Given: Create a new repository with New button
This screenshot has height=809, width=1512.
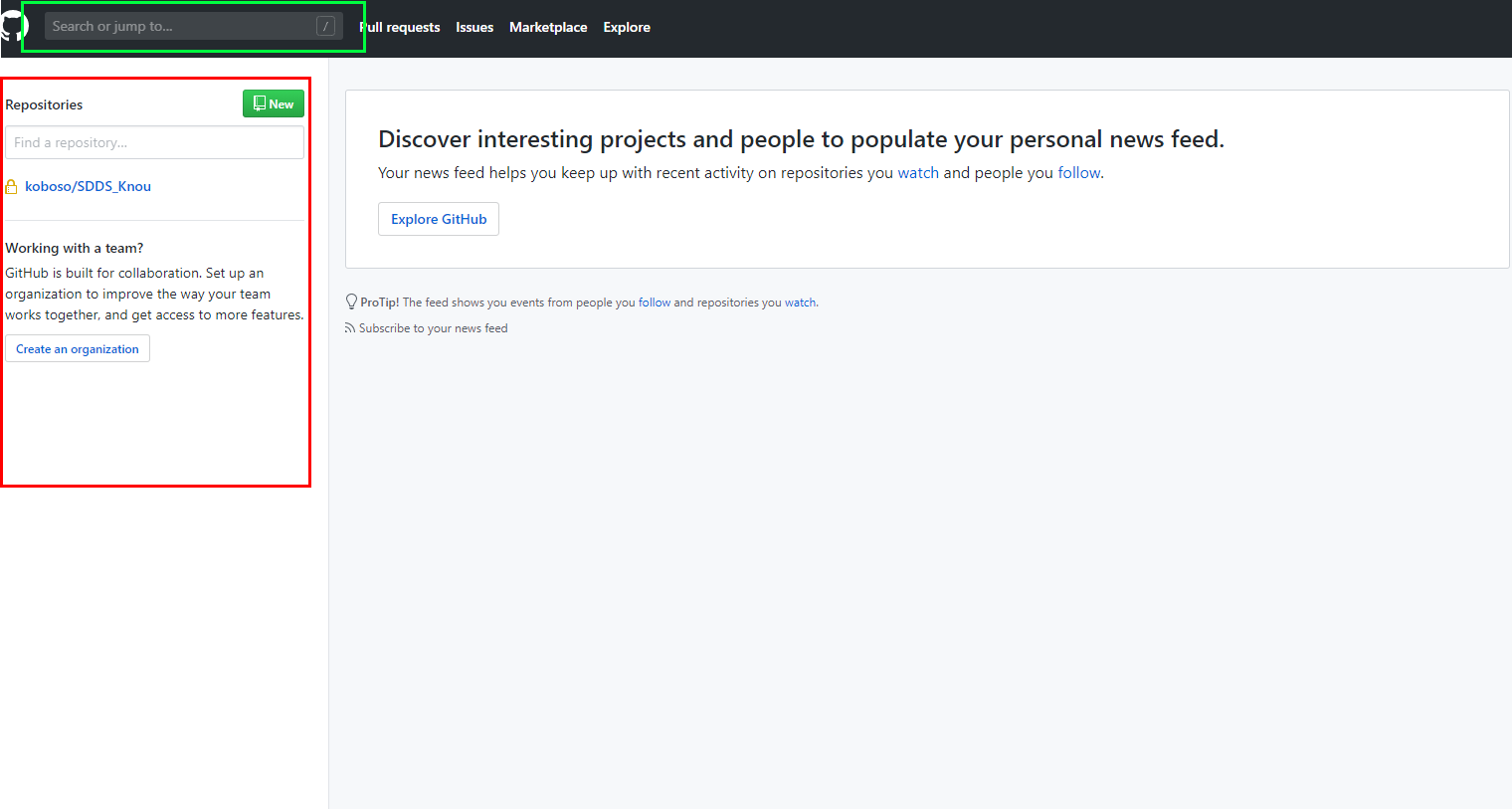Looking at the screenshot, I should [274, 103].
